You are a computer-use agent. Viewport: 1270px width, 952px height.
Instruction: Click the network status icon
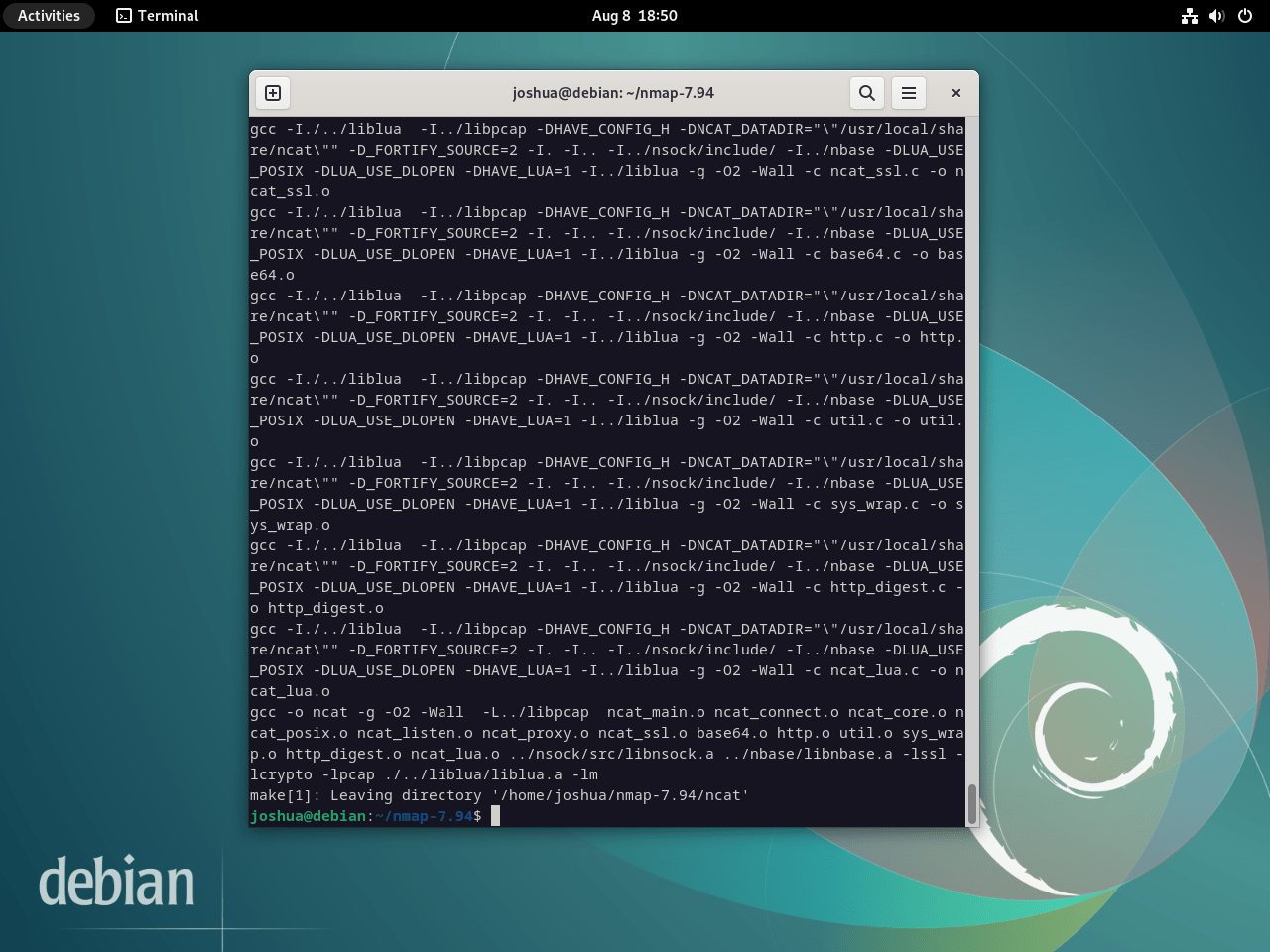(1190, 15)
